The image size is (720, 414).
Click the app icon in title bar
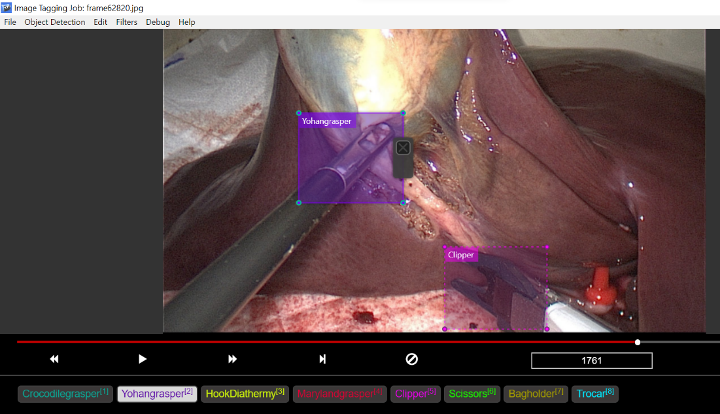[7, 7]
